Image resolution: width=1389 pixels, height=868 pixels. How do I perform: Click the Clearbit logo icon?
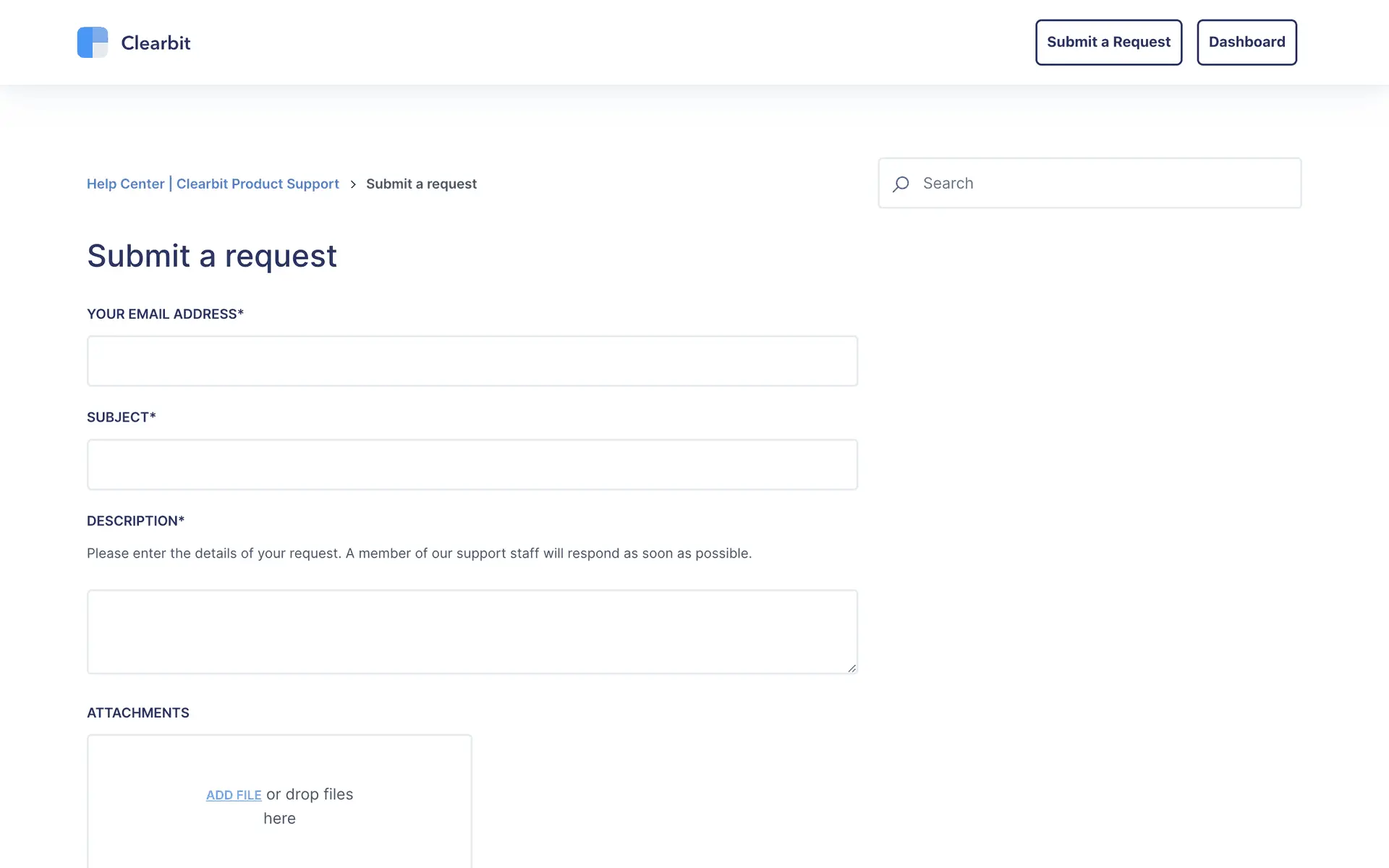[x=93, y=43]
